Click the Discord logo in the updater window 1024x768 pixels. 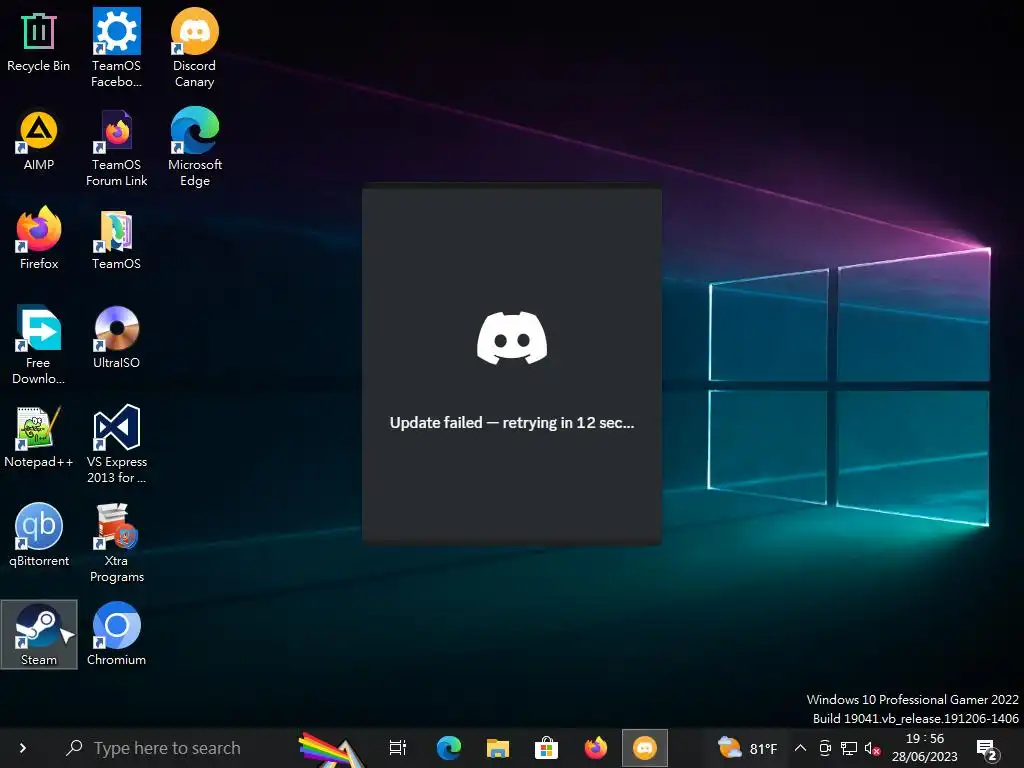(x=512, y=338)
